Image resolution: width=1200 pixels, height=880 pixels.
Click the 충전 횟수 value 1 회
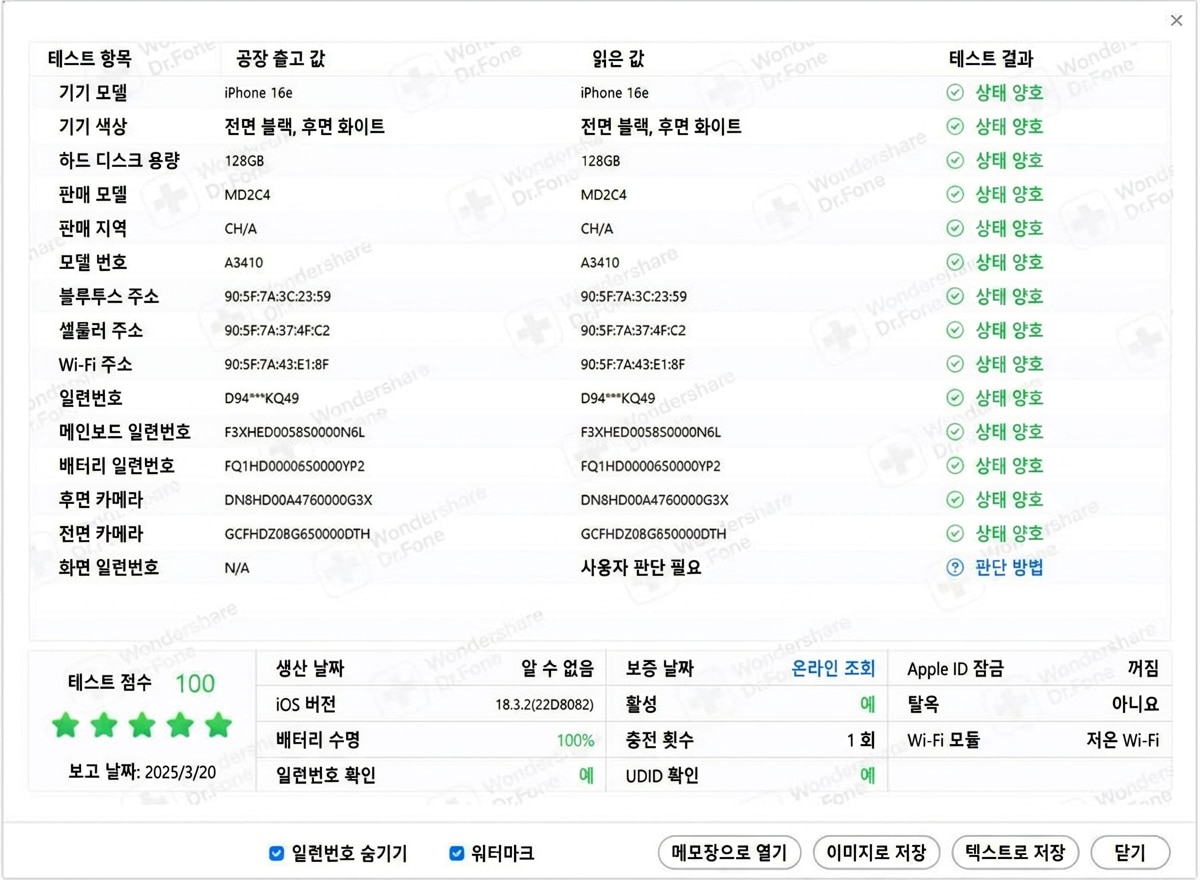[861, 741]
